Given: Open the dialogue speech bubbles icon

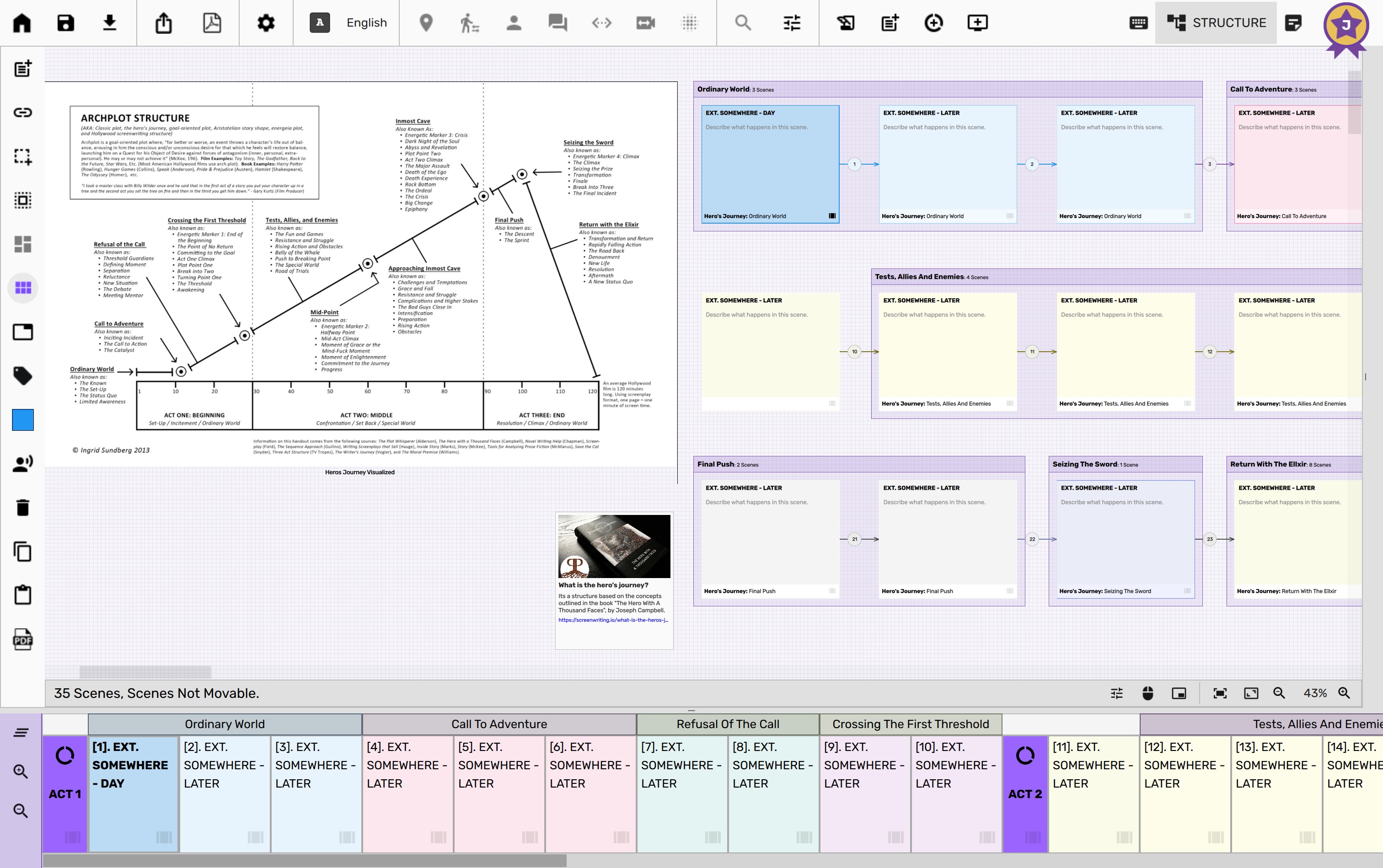Looking at the screenshot, I should (557, 23).
